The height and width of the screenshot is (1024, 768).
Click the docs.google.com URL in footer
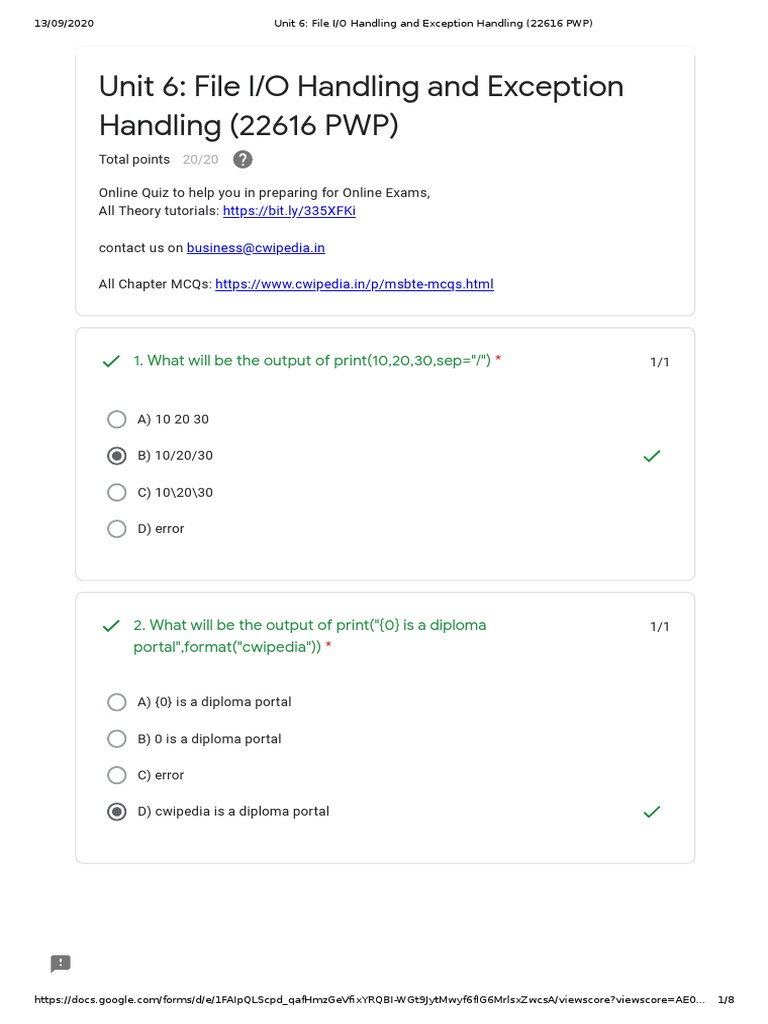[370, 1000]
